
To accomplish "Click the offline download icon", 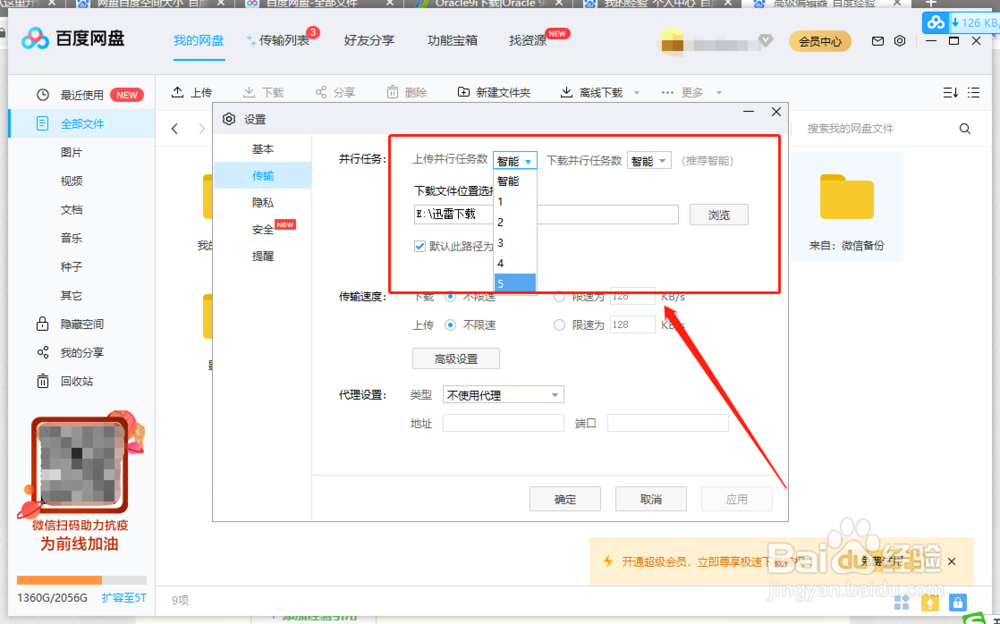I will (x=566, y=93).
